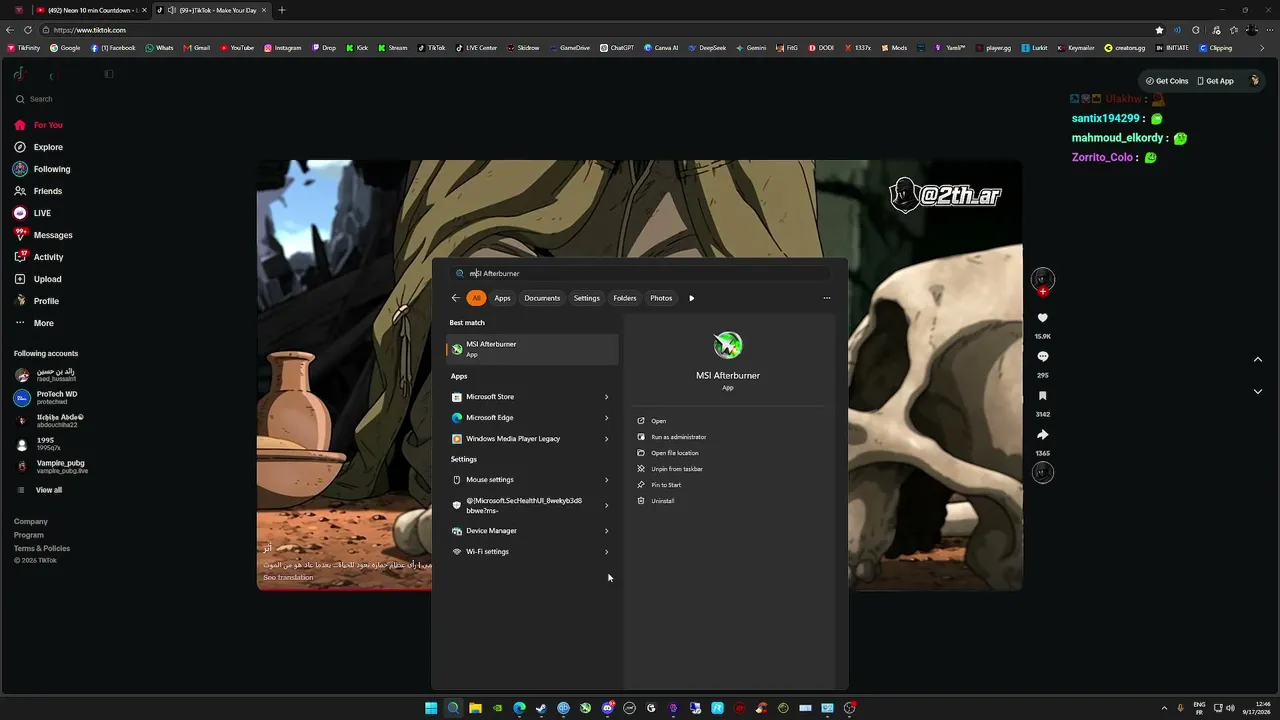Click the Get Coins button

(1167, 81)
